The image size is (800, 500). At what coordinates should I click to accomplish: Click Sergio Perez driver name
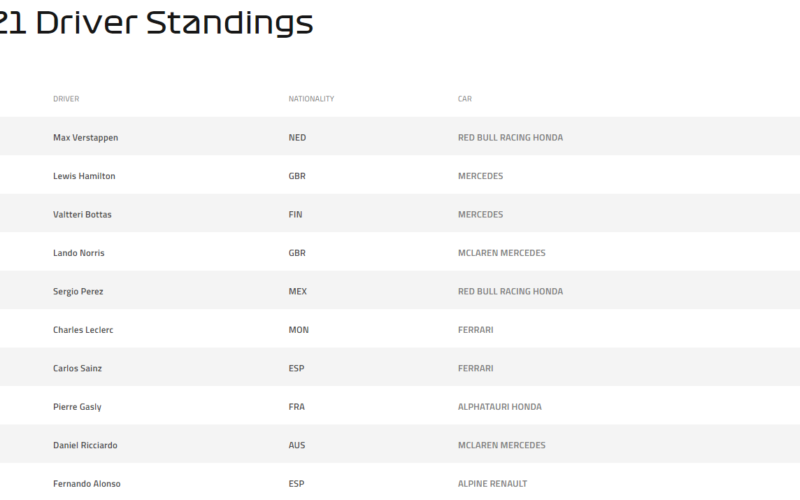(x=78, y=291)
